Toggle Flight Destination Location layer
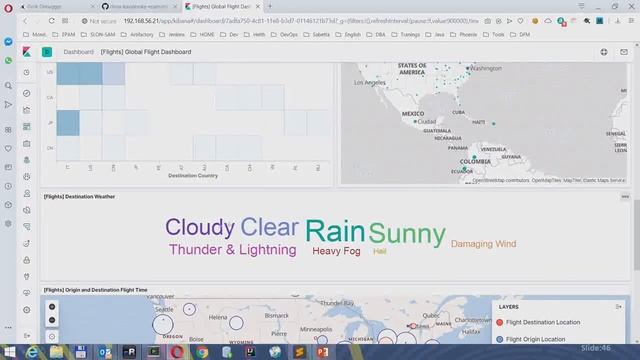Image resolution: width=640 pixels, height=360 pixels. tap(539, 322)
